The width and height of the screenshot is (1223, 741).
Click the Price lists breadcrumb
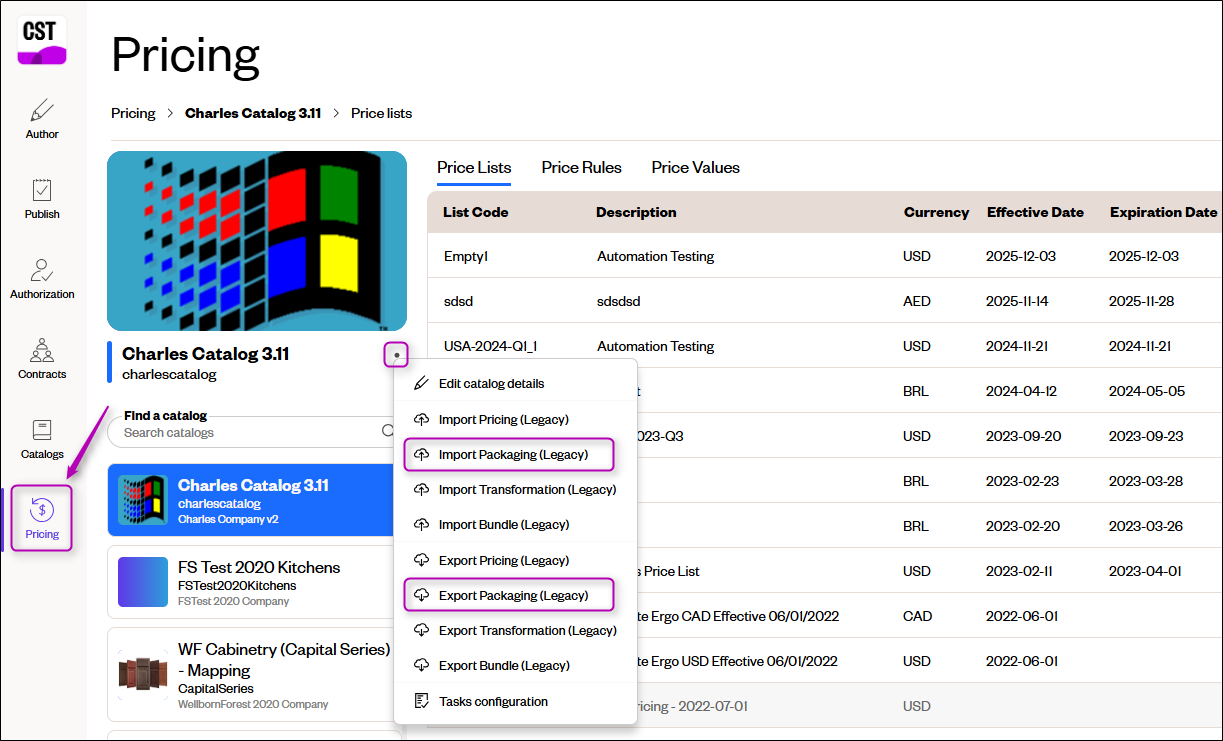(x=381, y=113)
